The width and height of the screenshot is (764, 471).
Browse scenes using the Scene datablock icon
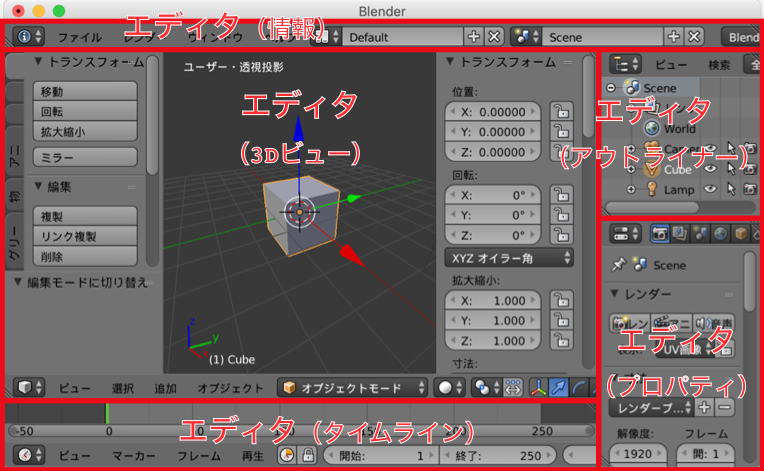pos(526,37)
